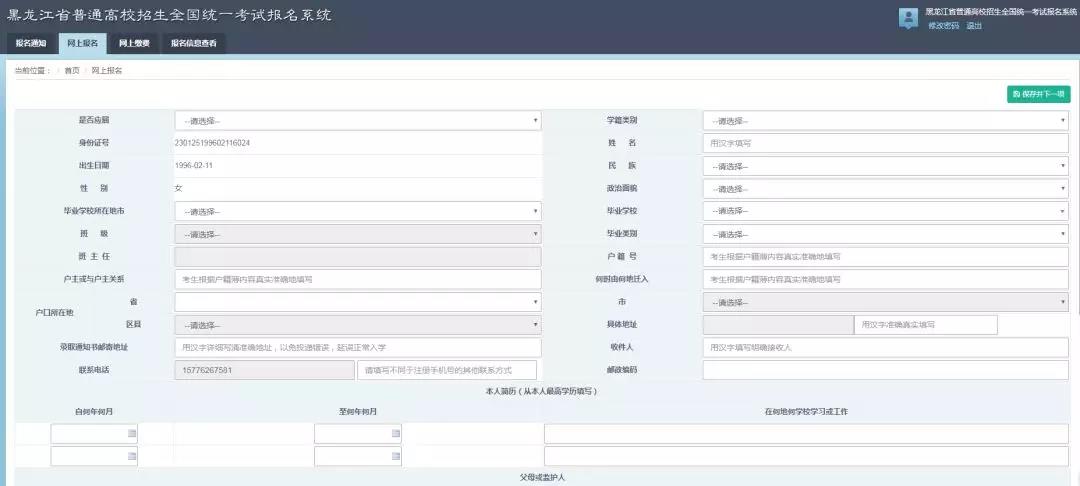
Task: Click the user avatar icon in header
Action: pyautogui.click(x=908, y=18)
